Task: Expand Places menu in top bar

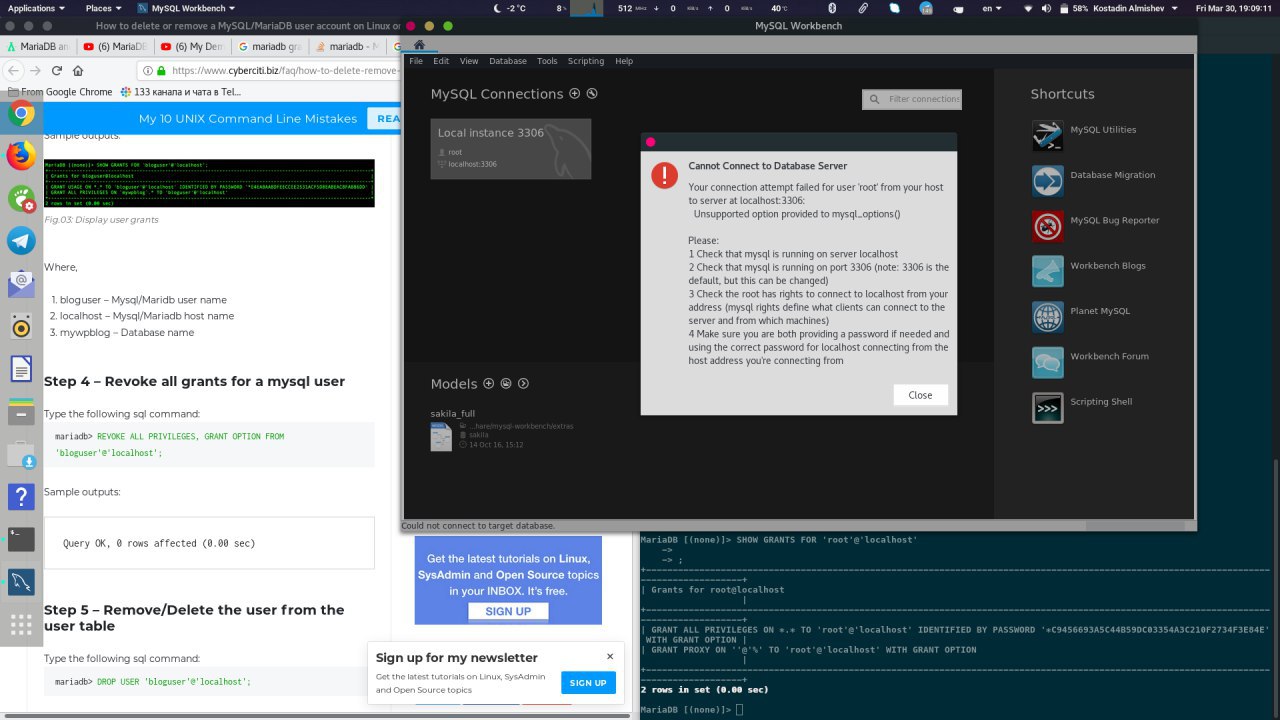Action: click(x=103, y=8)
